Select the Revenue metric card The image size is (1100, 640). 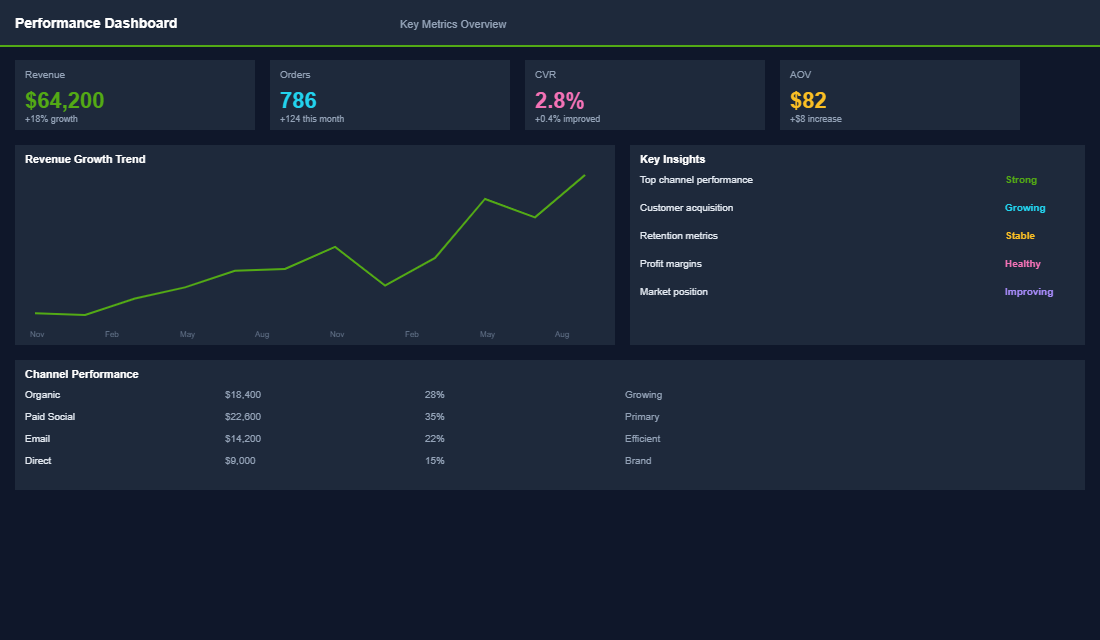point(135,95)
